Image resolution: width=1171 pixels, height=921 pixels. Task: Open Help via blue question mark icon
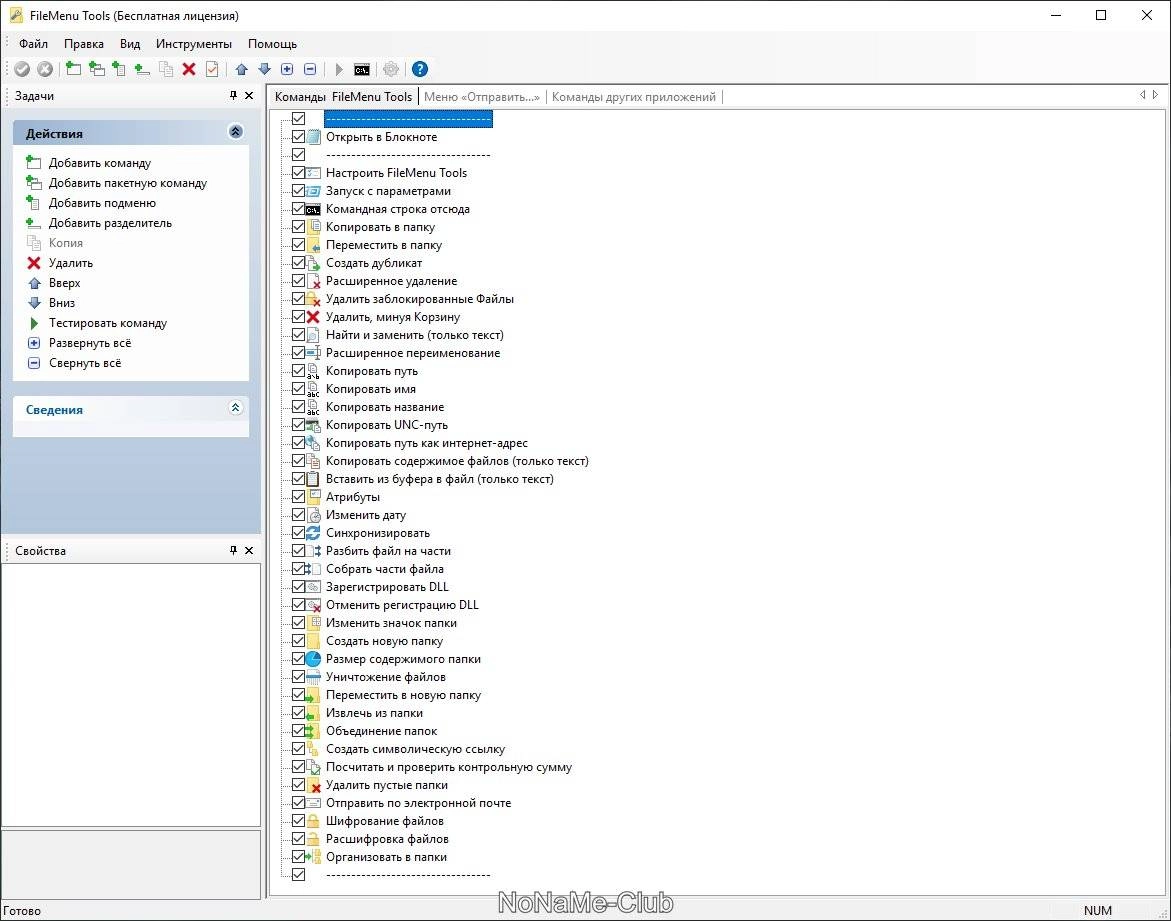click(420, 69)
